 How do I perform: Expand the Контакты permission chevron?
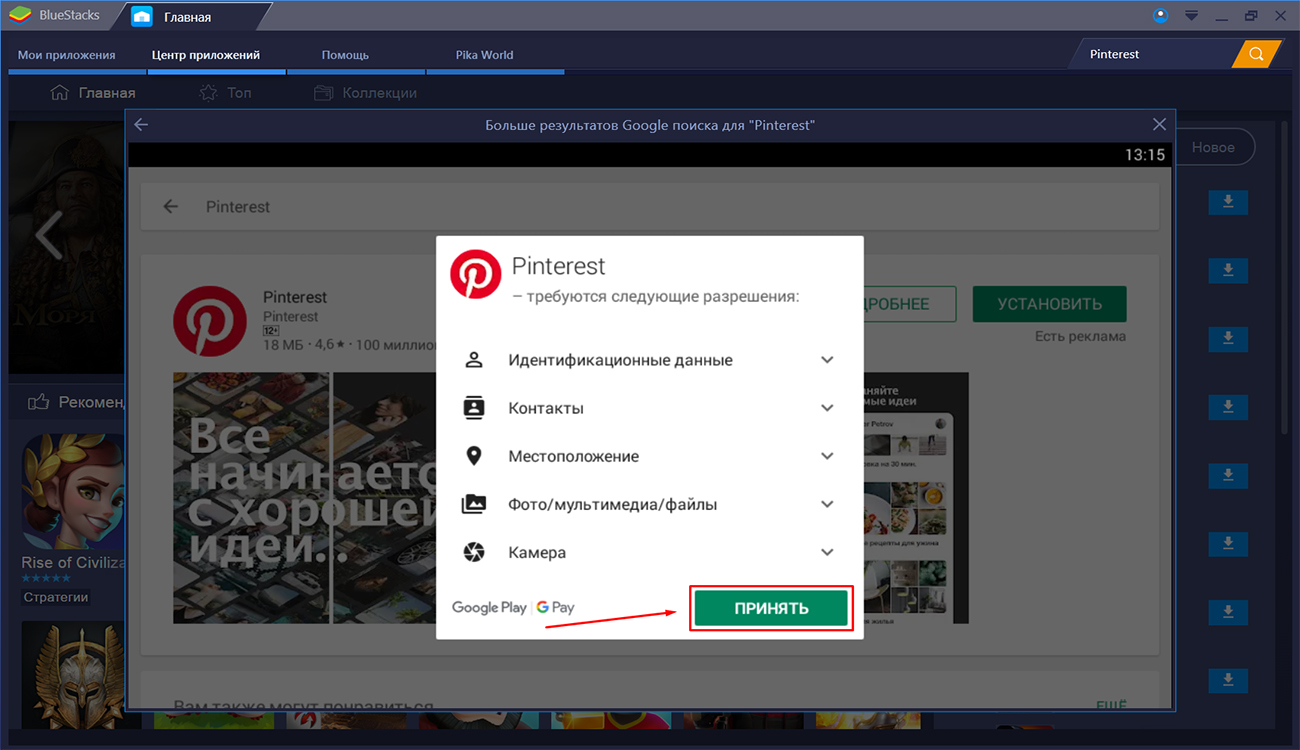[x=827, y=408]
